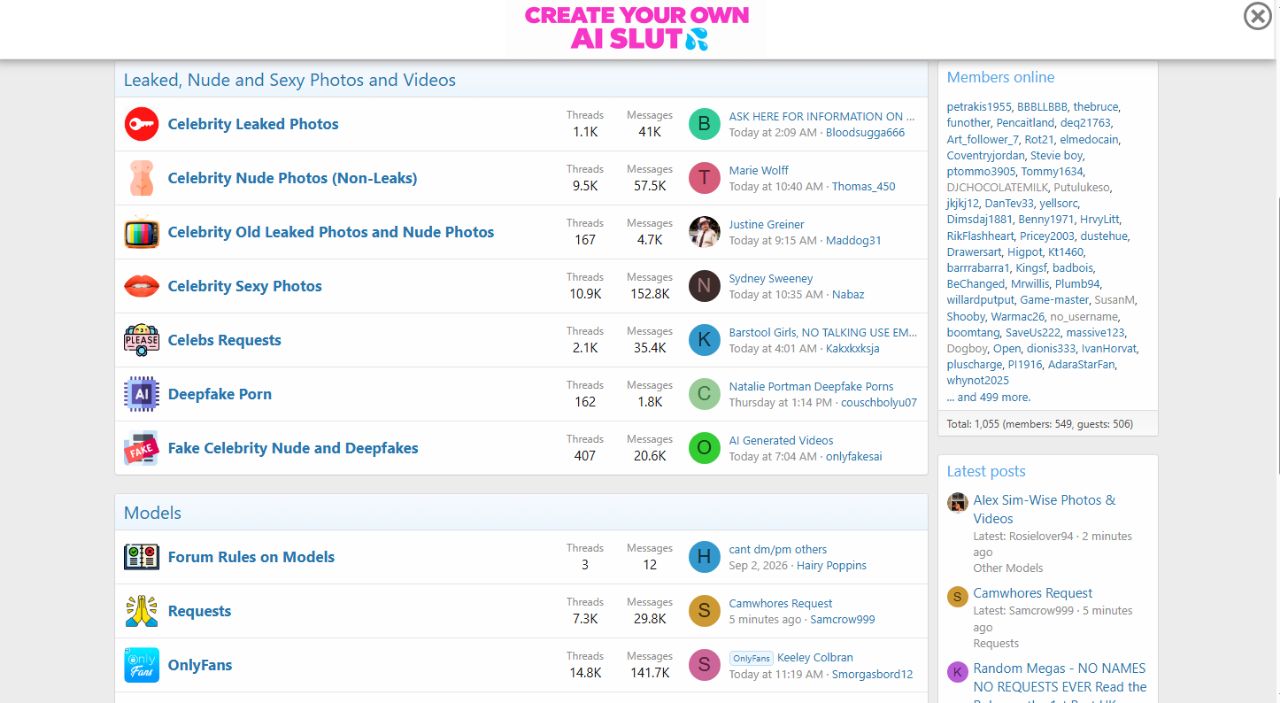Viewport: 1280px width, 703px height.
Task: Click the purple K avatar in Latest posts
Action: coord(957,672)
